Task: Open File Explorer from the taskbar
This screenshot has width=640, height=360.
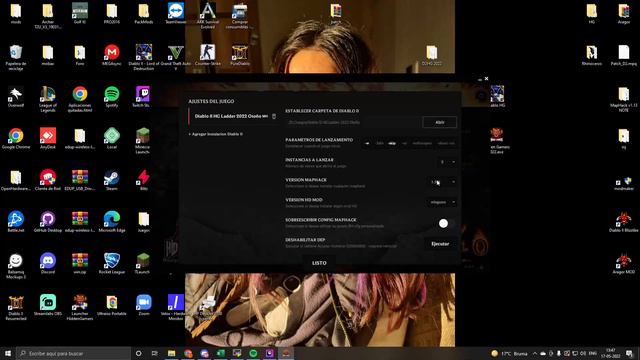Action: [x=171, y=353]
